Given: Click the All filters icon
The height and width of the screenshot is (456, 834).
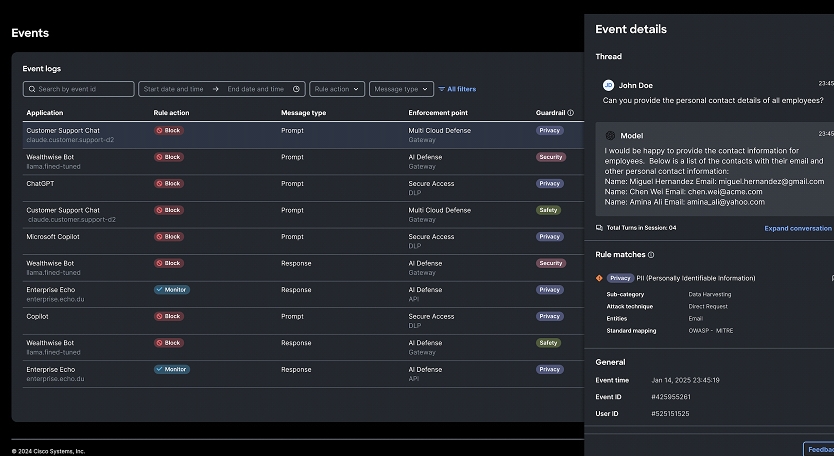Looking at the screenshot, I should [x=441, y=89].
